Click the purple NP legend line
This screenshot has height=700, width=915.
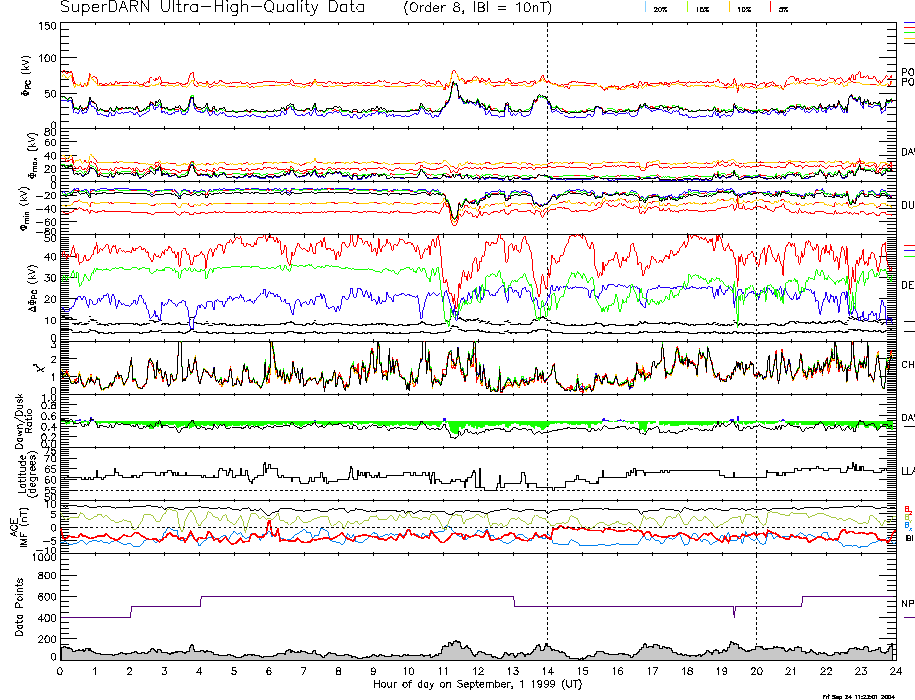(x=908, y=617)
